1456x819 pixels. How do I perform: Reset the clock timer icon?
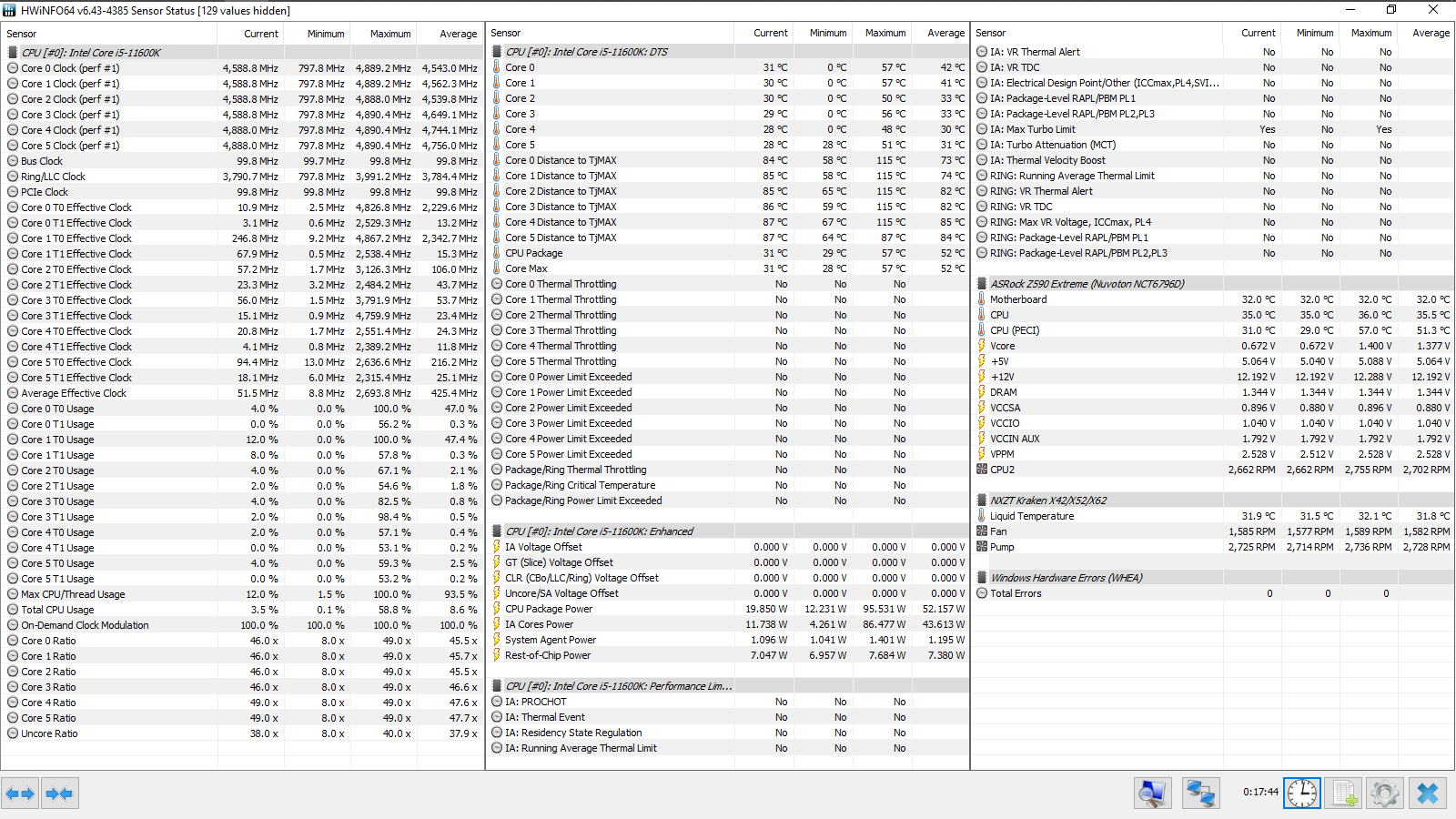coord(1301,794)
